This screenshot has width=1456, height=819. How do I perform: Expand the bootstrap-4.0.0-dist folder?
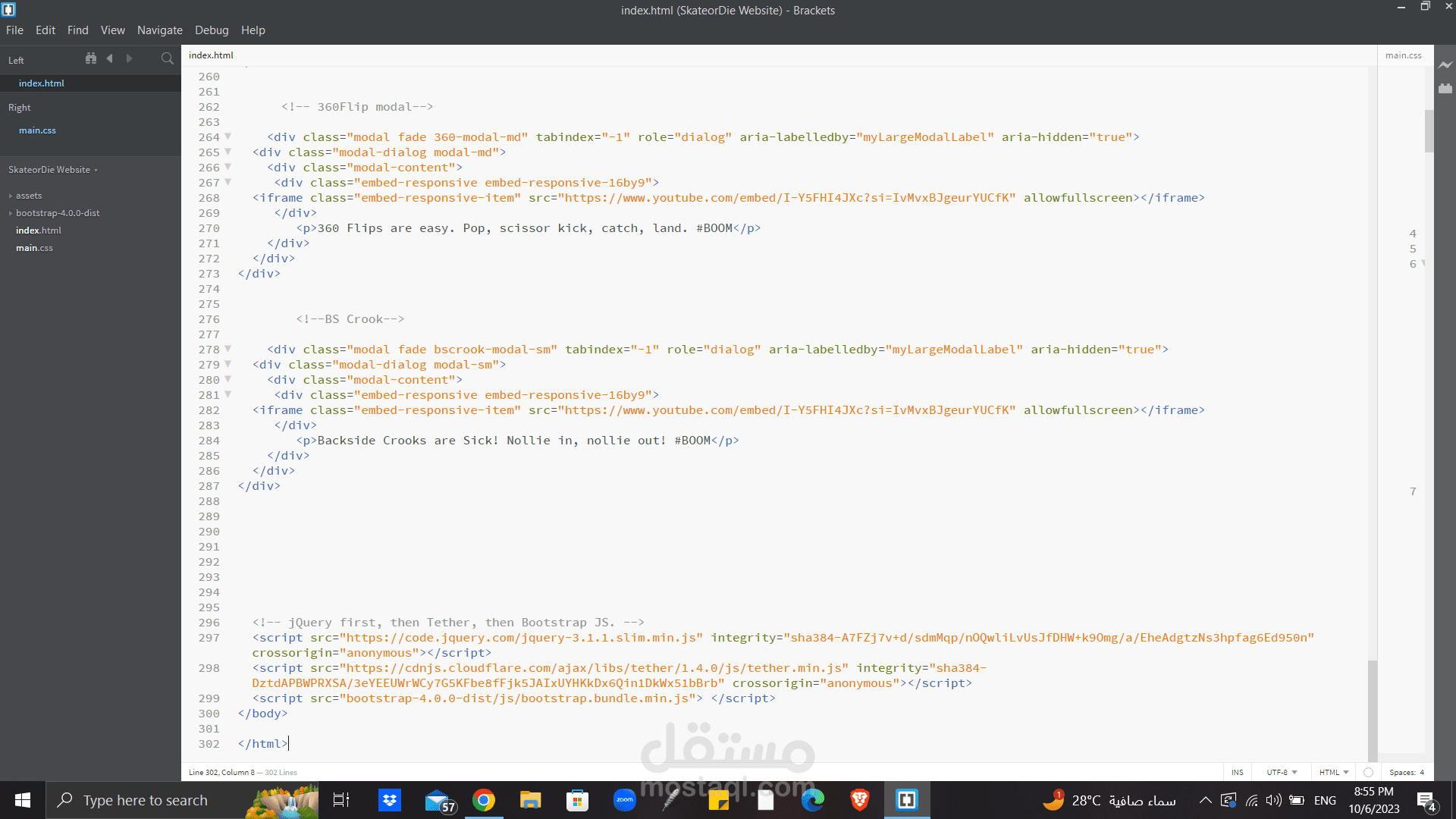click(x=58, y=213)
